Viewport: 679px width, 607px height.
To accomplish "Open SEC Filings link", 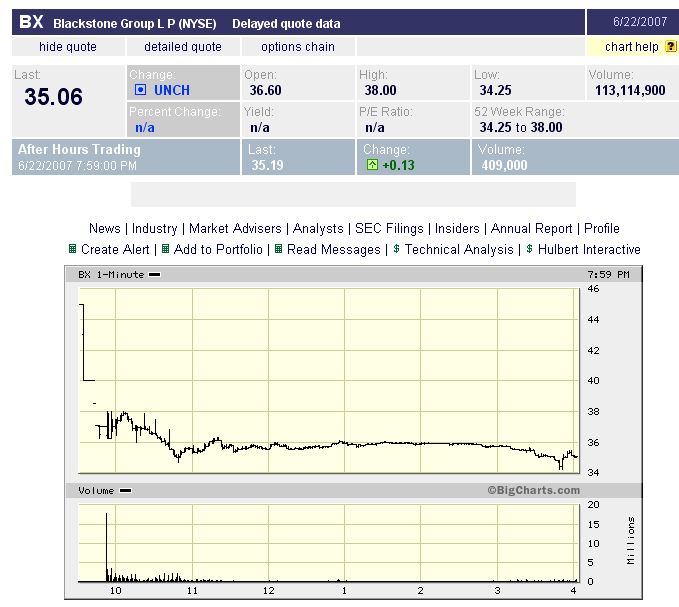I will [389, 228].
